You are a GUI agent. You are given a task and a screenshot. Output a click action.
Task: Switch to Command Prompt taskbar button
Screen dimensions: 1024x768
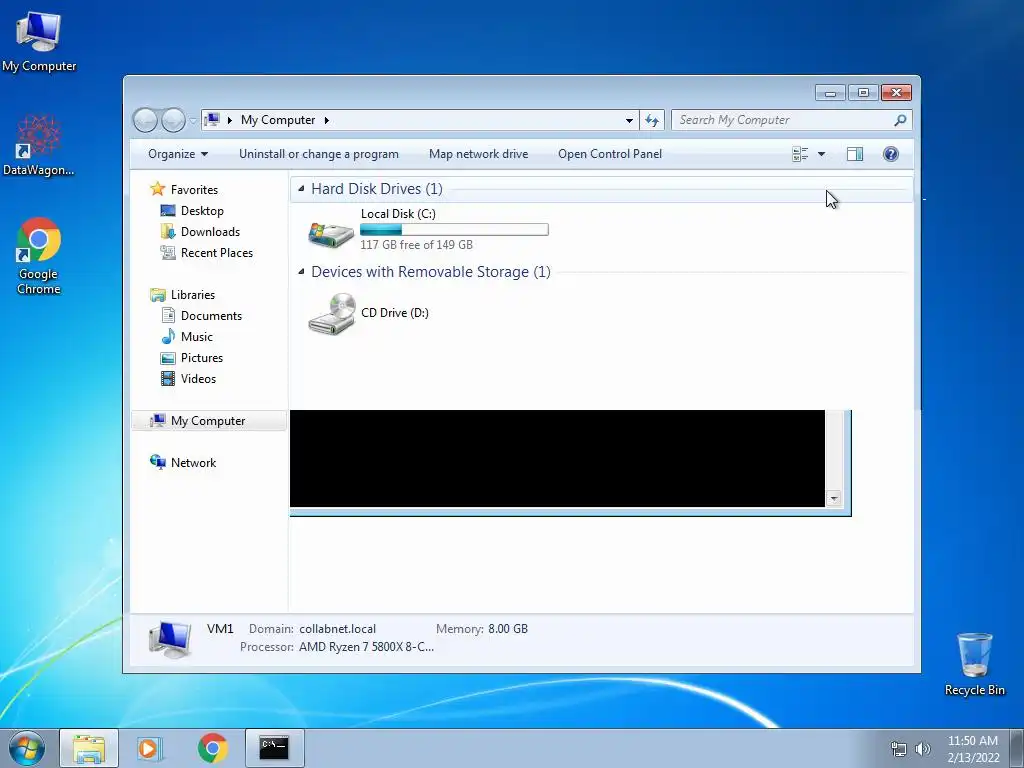click(x=274, y=748)
